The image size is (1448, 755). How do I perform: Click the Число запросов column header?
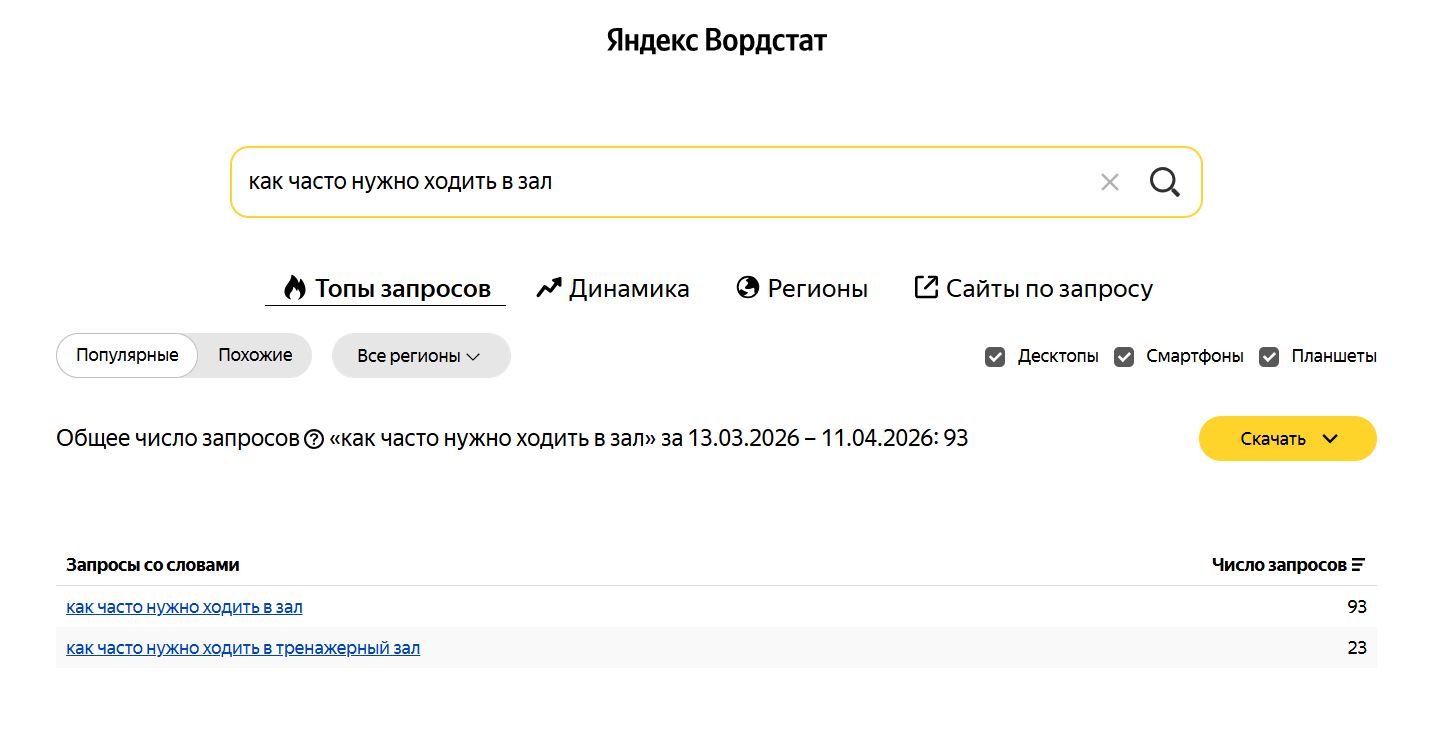pos(1279,565)
